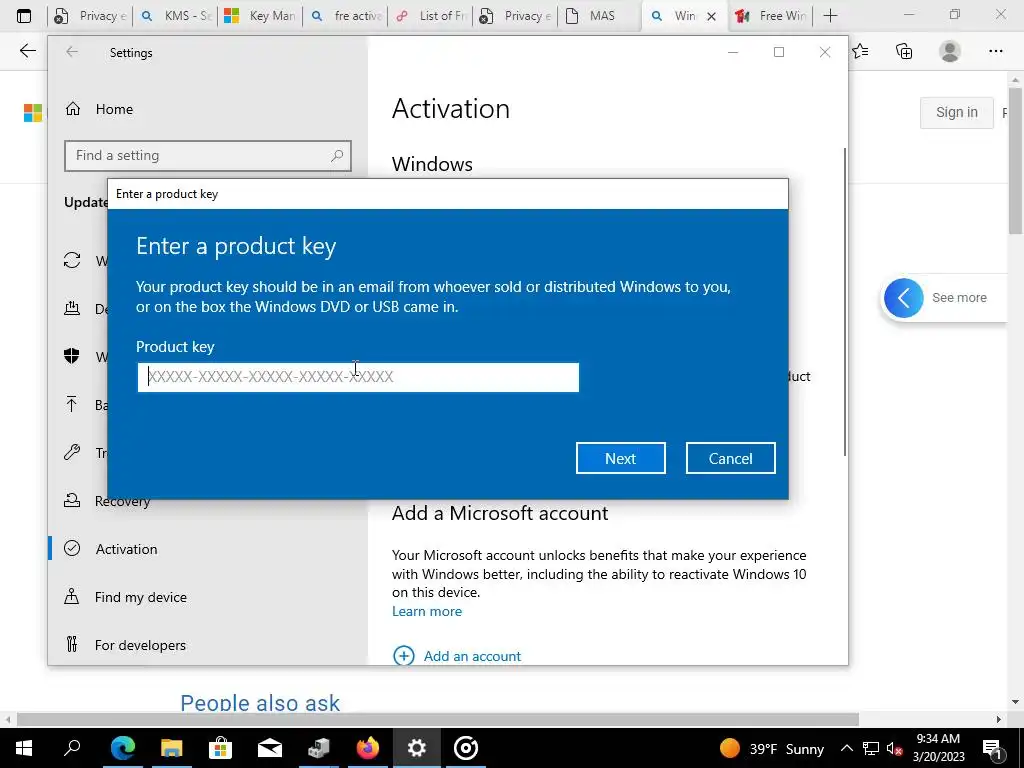Click the People also ask heading

coord(260,703)
